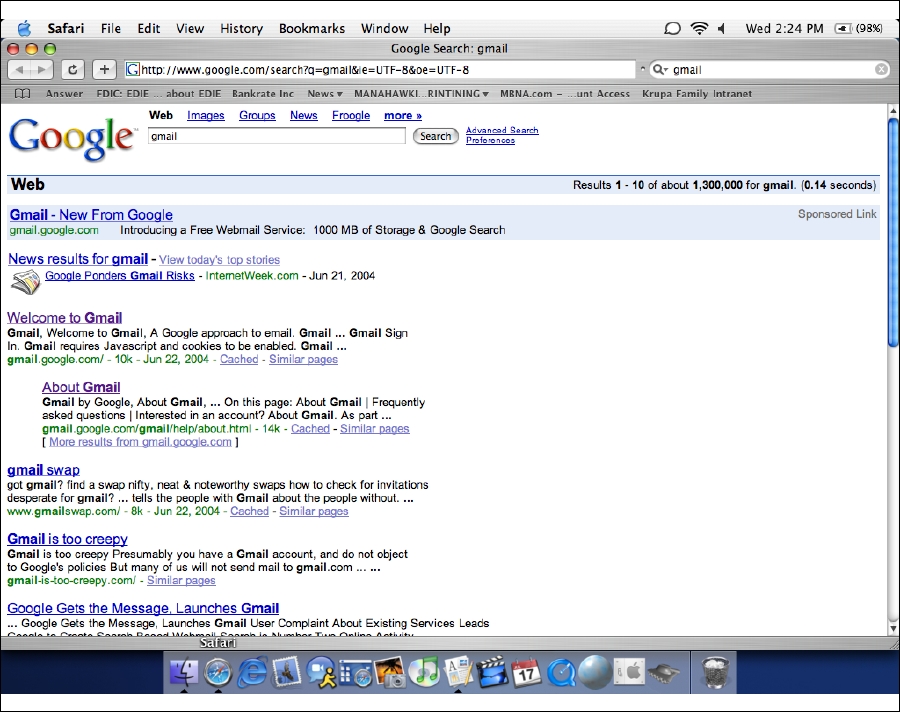
Task: Launch iPhoto from the Dock
Action: (x=390, y=672)
